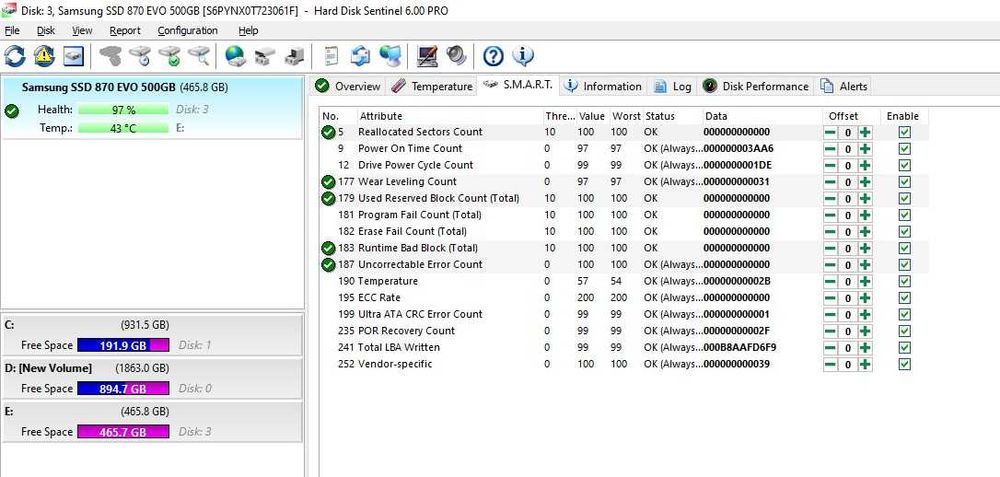Click the speaker sound toolbar icon
This screenshot has width=1000, height=477.
click(x=456, y=56)
